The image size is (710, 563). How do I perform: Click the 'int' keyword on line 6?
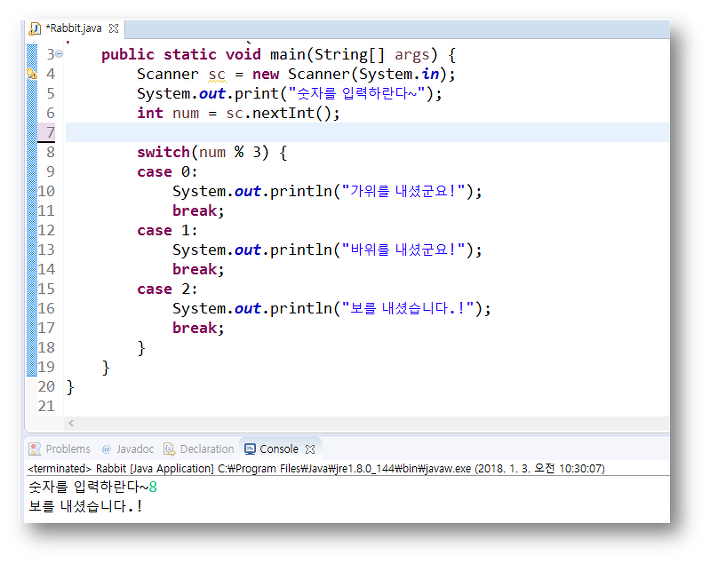click(150, 113)
